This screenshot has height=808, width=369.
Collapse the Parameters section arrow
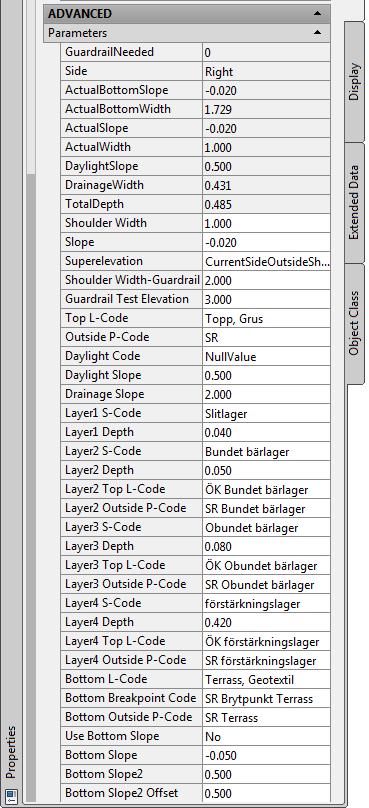pyautogui.click(x=317, y=32)
